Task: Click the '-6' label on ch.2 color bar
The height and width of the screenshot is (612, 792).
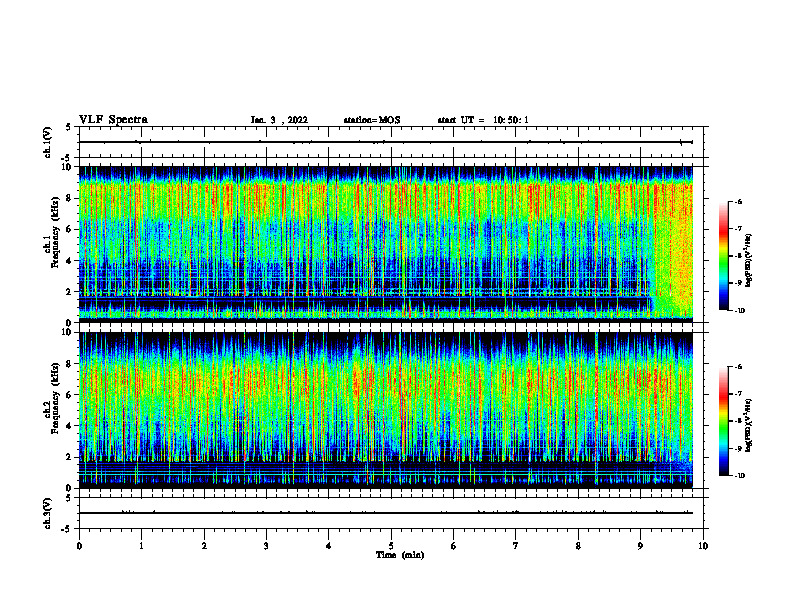Action: pos(738,367)
